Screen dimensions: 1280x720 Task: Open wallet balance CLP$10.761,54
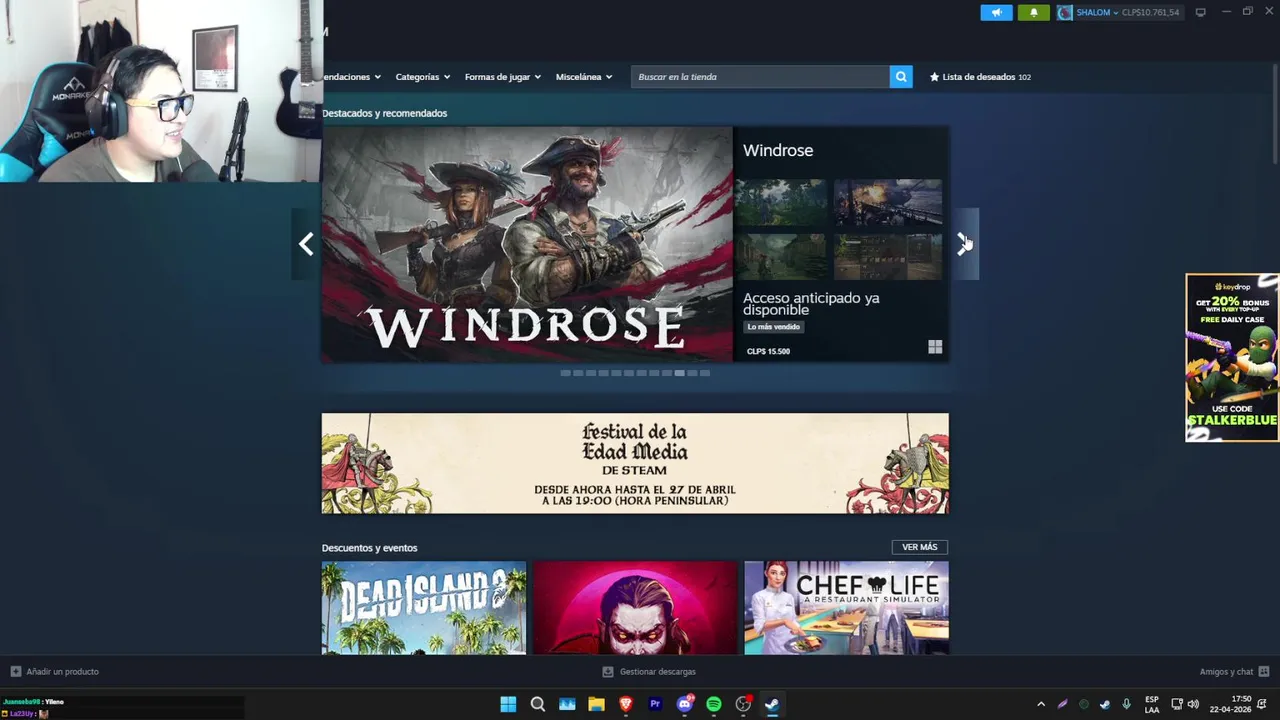[x=1150, y=12]
